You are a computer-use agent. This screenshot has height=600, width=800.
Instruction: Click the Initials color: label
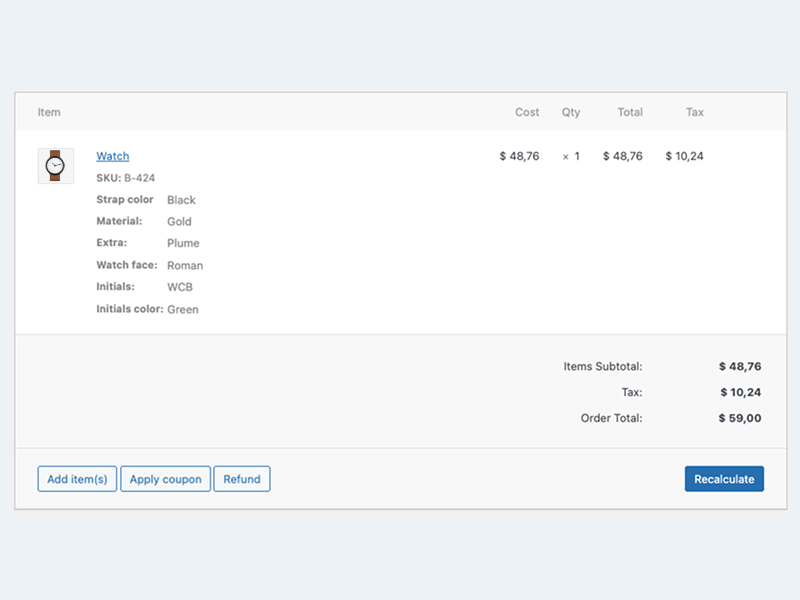click(x=130, y=309)
